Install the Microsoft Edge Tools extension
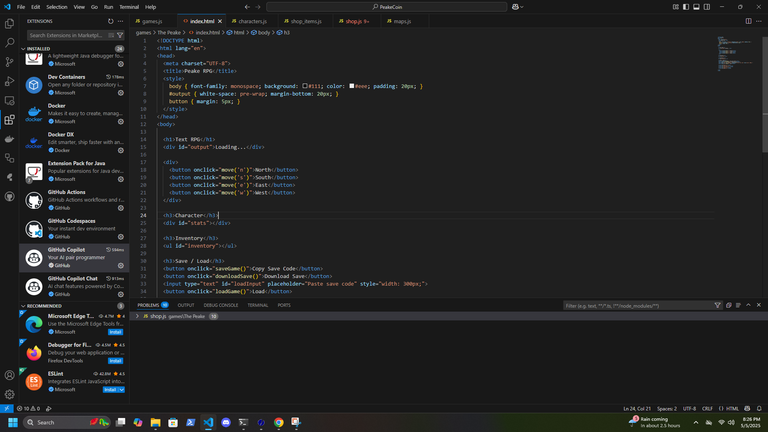Screen dimensions: 768x432 [115, 332]
